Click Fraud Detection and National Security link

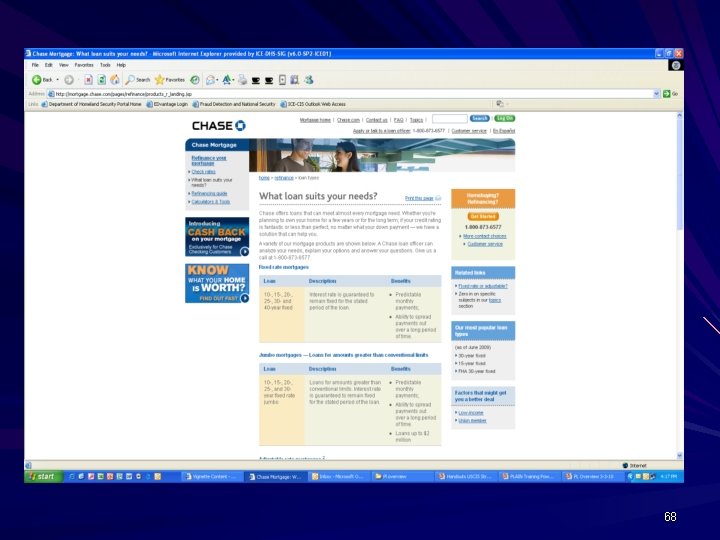[x=234, y=104]
